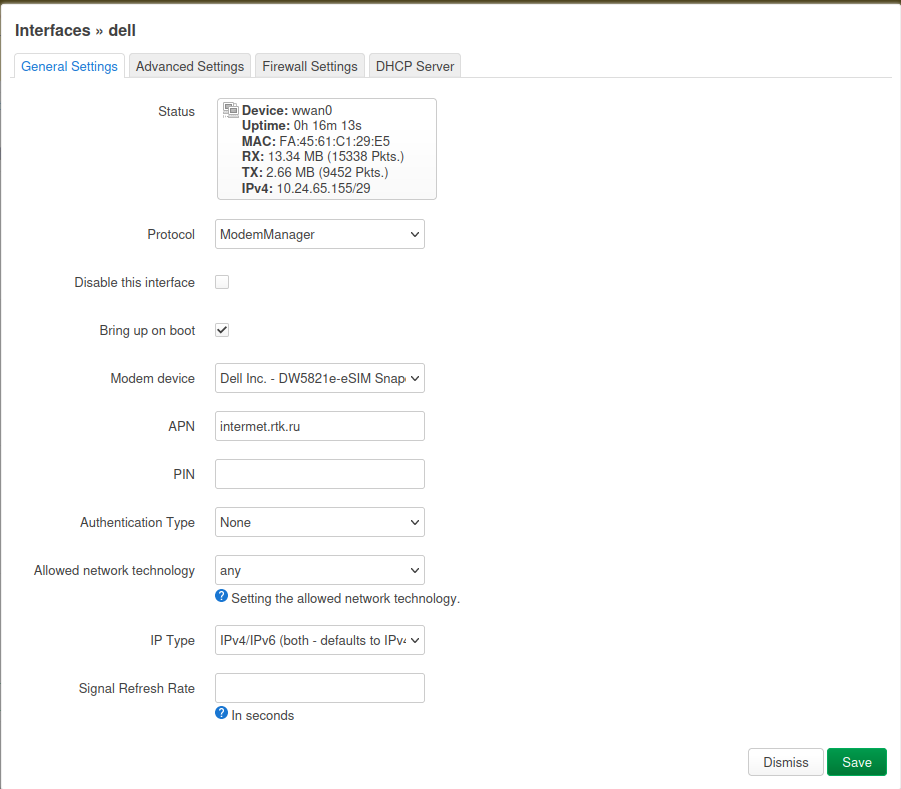Uncheck Bring up on boot checkbox
The height and width of the screenshot is (789, 901).
point(222,330)
